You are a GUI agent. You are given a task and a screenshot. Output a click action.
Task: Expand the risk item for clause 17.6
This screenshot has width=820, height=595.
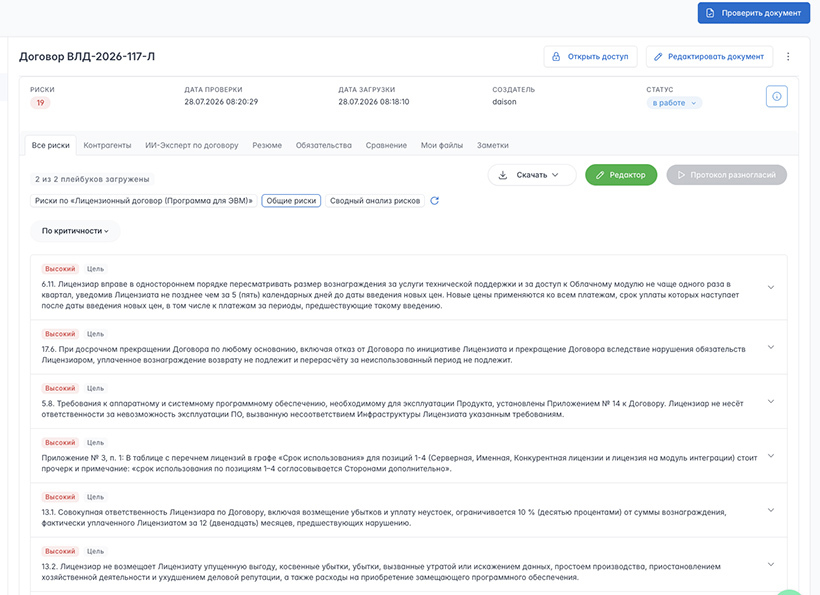(770, 347)
